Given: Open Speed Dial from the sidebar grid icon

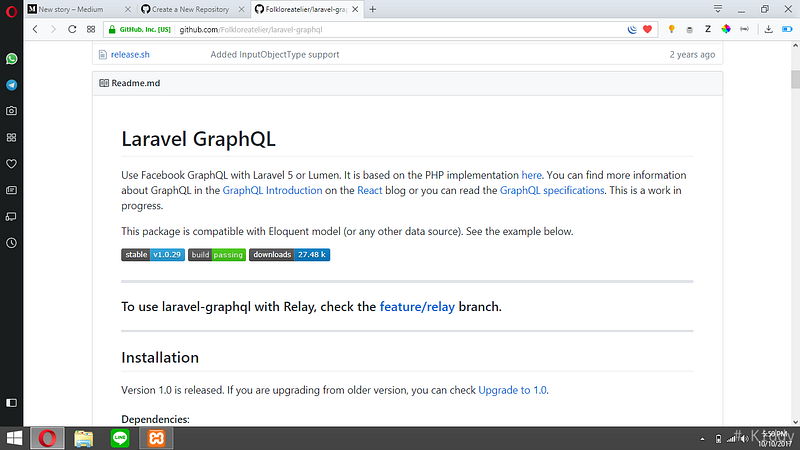Looking at the screenshot, I should [x=11, y=137].
